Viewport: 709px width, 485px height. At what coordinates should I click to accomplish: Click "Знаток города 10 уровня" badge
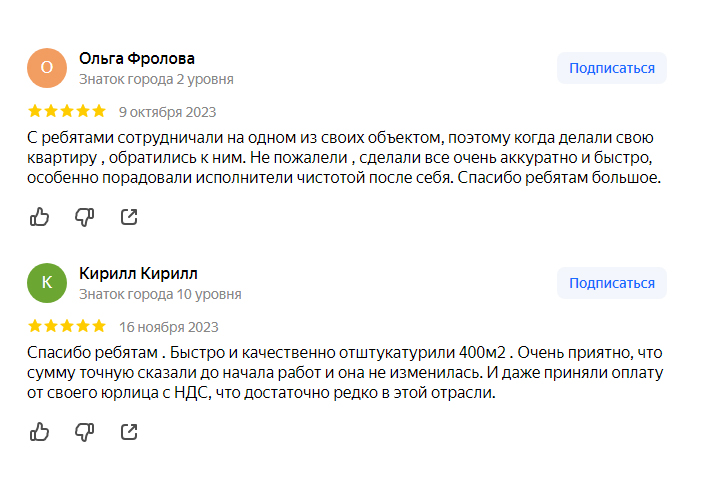click(x=160, y=294)
